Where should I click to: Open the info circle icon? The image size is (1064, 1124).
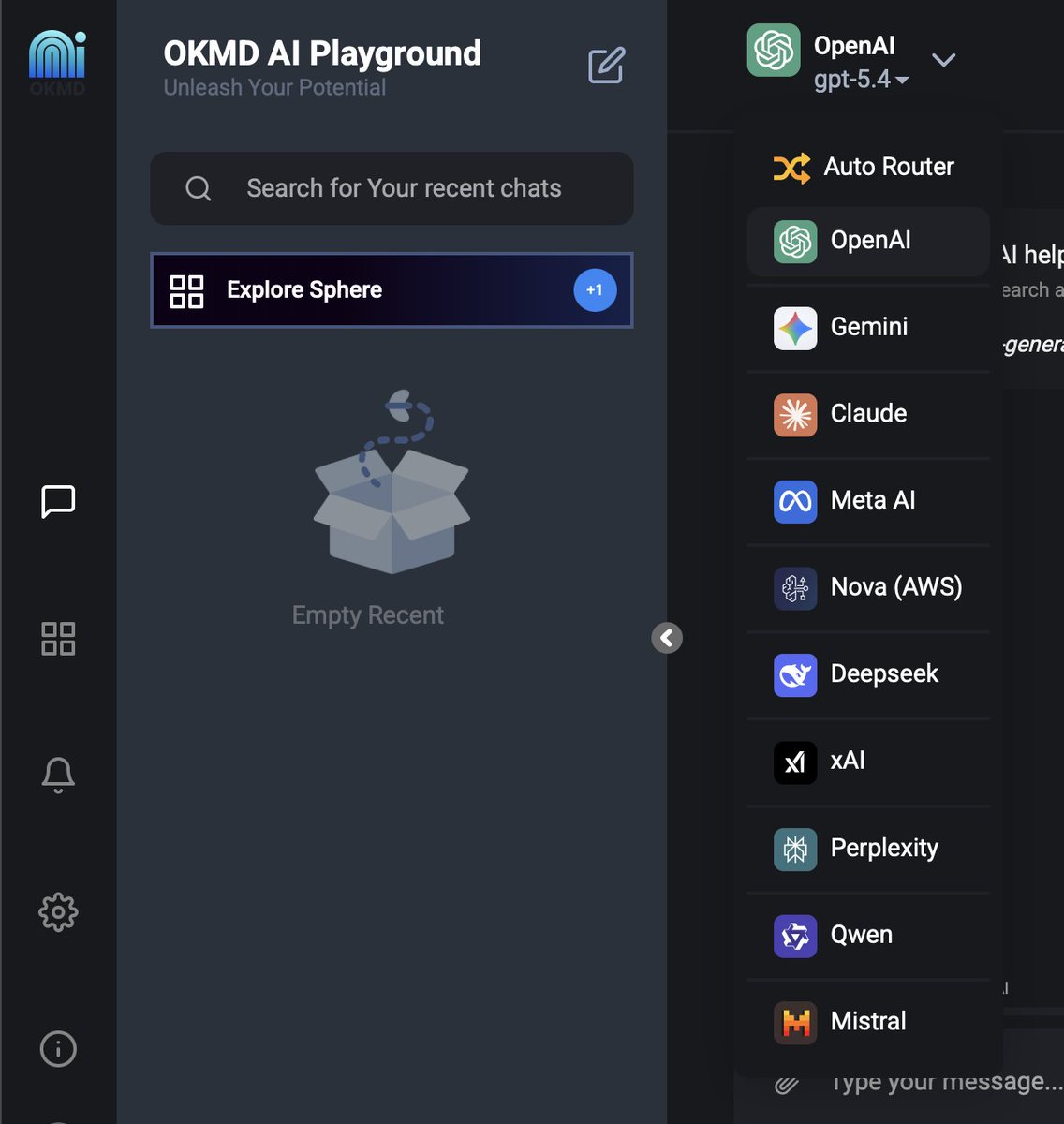tap(58, 1049)
